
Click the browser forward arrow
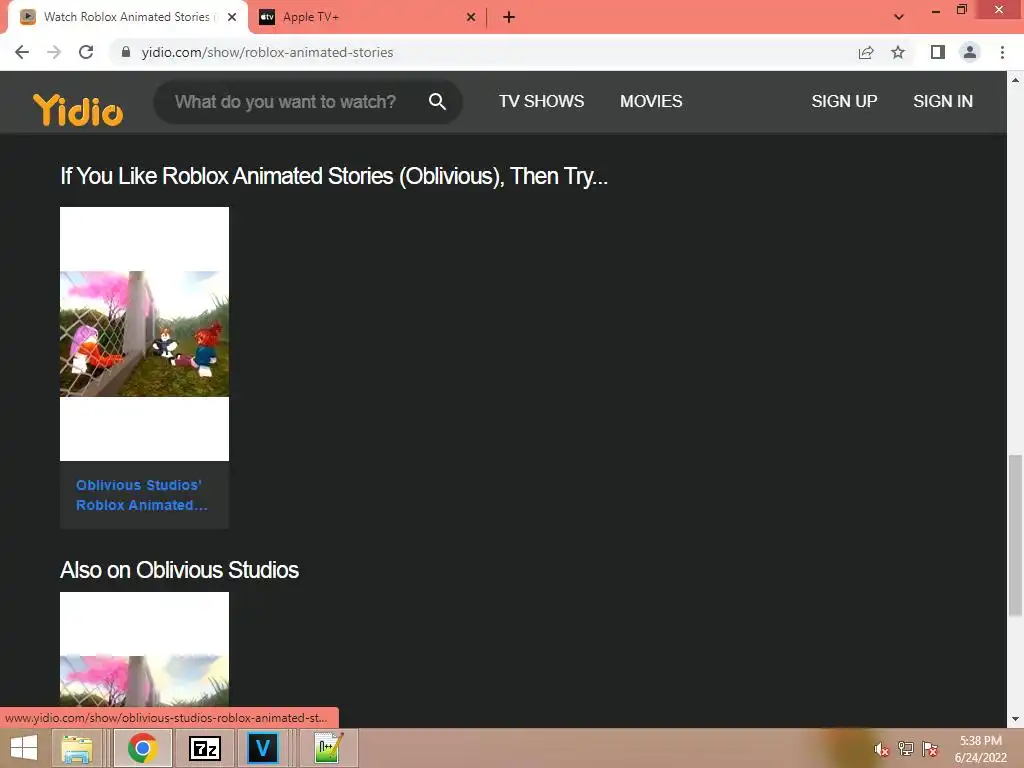[x=54, y=52]
